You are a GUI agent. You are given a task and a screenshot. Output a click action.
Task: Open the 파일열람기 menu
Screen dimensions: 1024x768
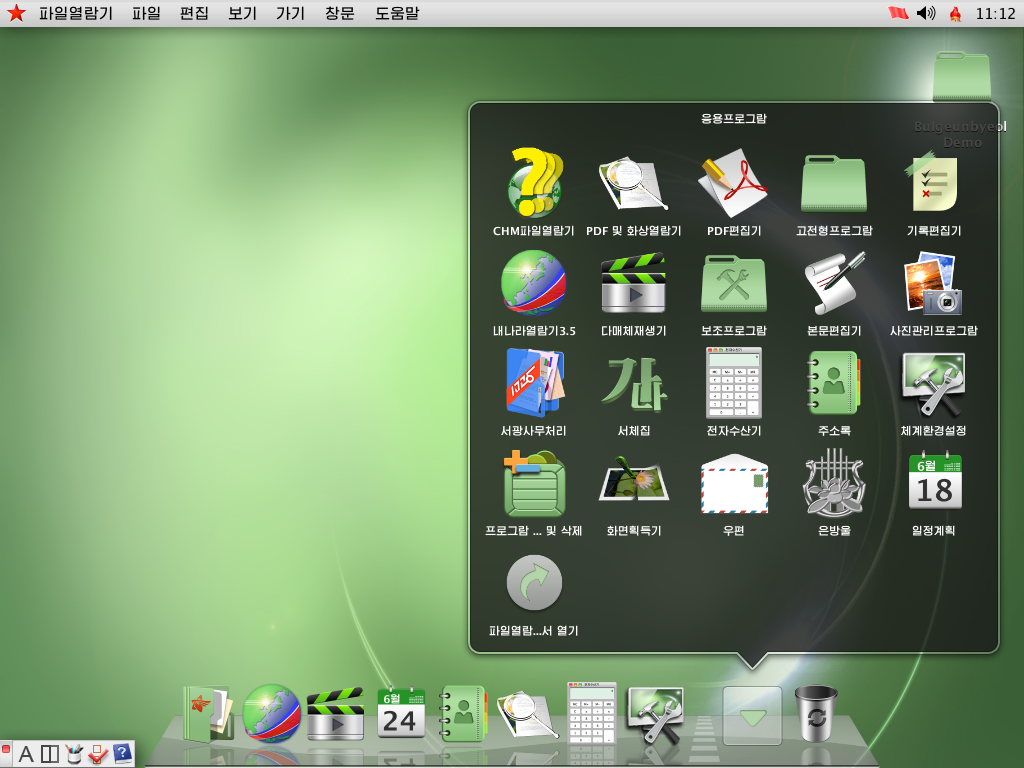[x=76, y=13]
